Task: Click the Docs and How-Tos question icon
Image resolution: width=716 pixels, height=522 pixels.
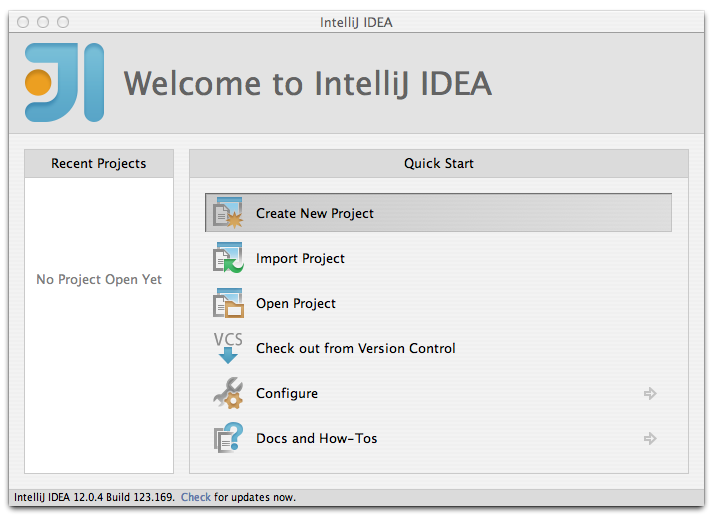Action: [228, 438]
